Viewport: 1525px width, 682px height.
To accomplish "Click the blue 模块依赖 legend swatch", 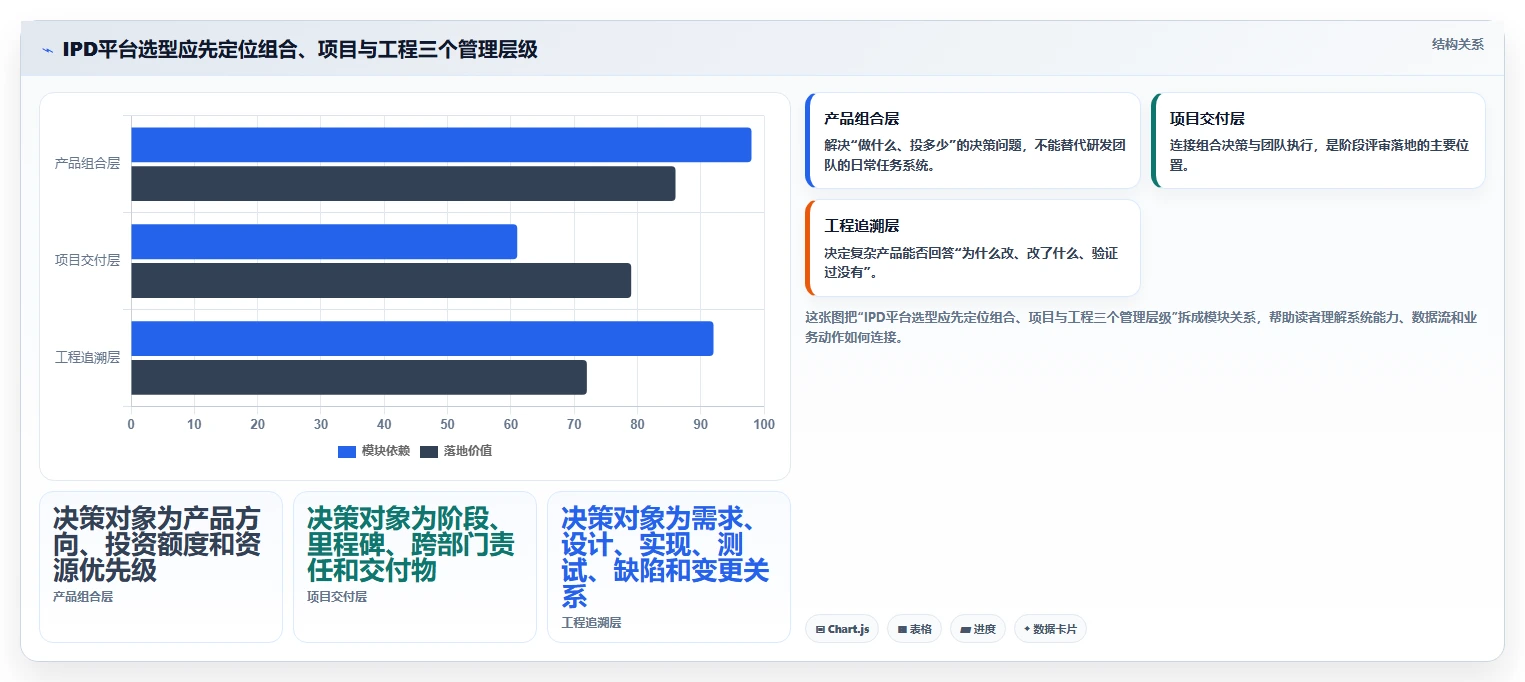I will (x=347, y=451).
